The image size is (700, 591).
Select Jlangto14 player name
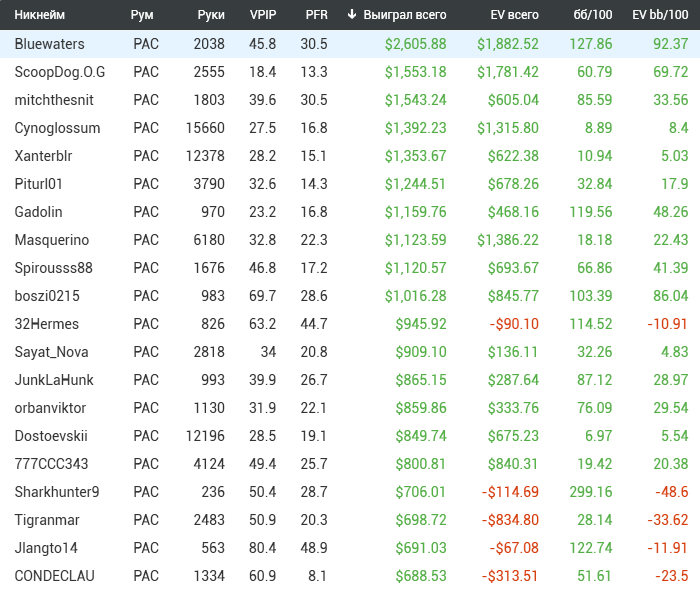pos(46,548)
